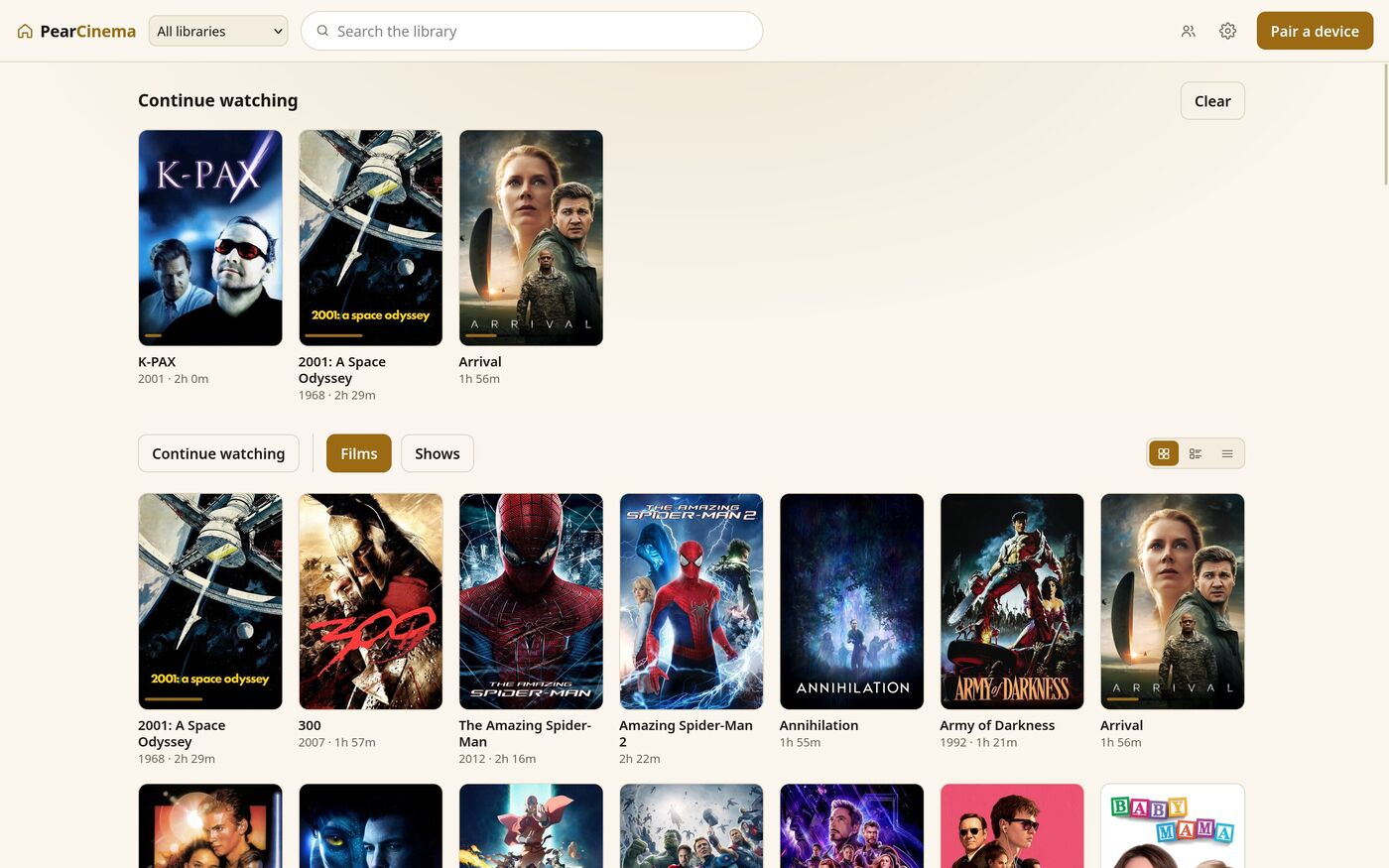This screenshot has height=868, width=1389.
Task: Click Amazing Spider-Man 2 title text
Action: 686,733
